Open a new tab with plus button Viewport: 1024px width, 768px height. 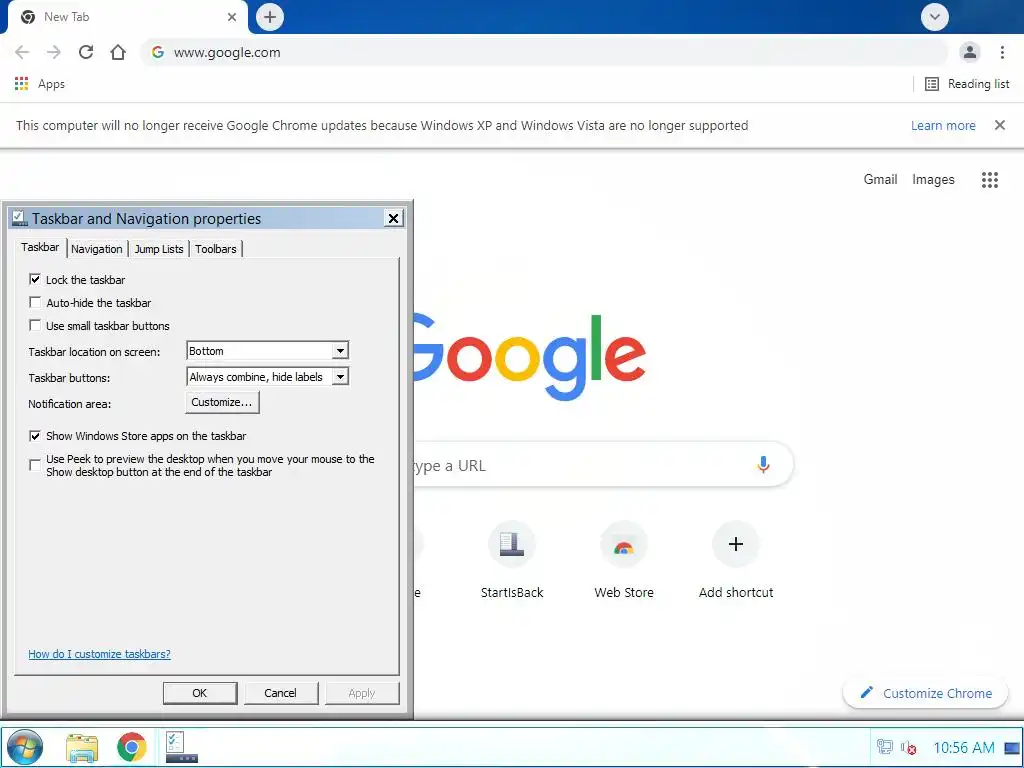coord(270,17)
